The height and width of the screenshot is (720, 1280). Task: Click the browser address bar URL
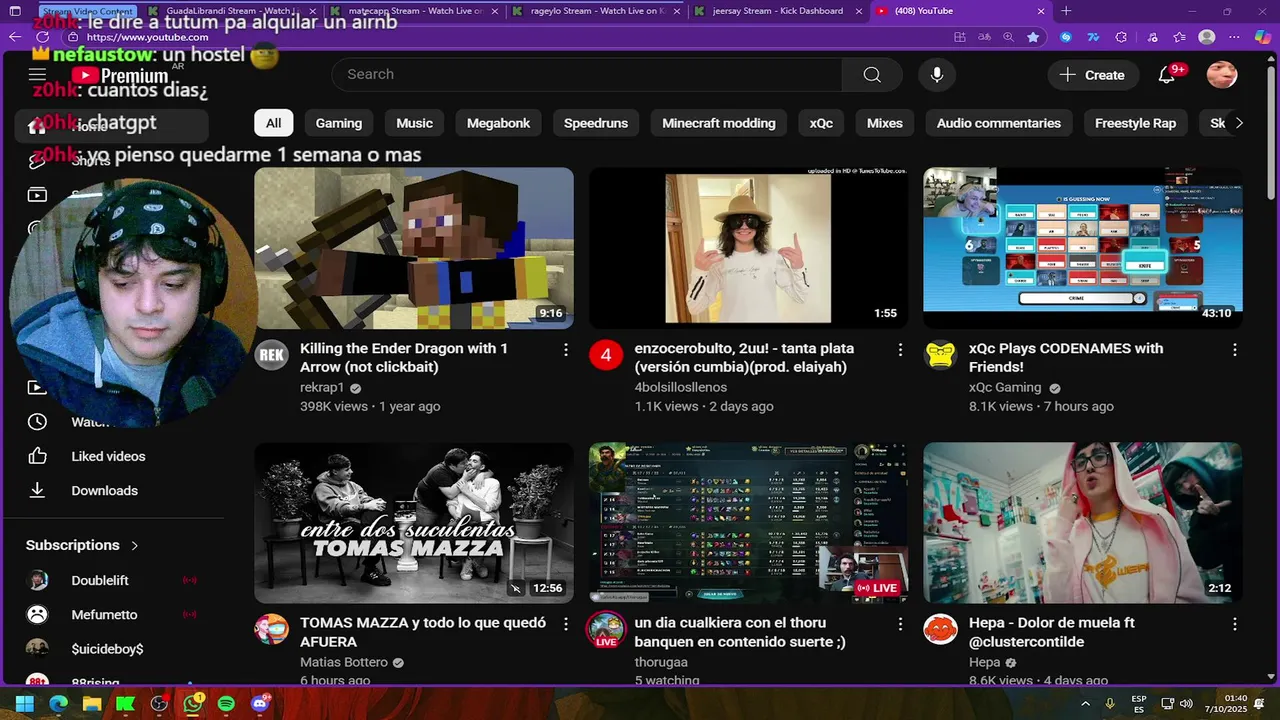[148, 37]
